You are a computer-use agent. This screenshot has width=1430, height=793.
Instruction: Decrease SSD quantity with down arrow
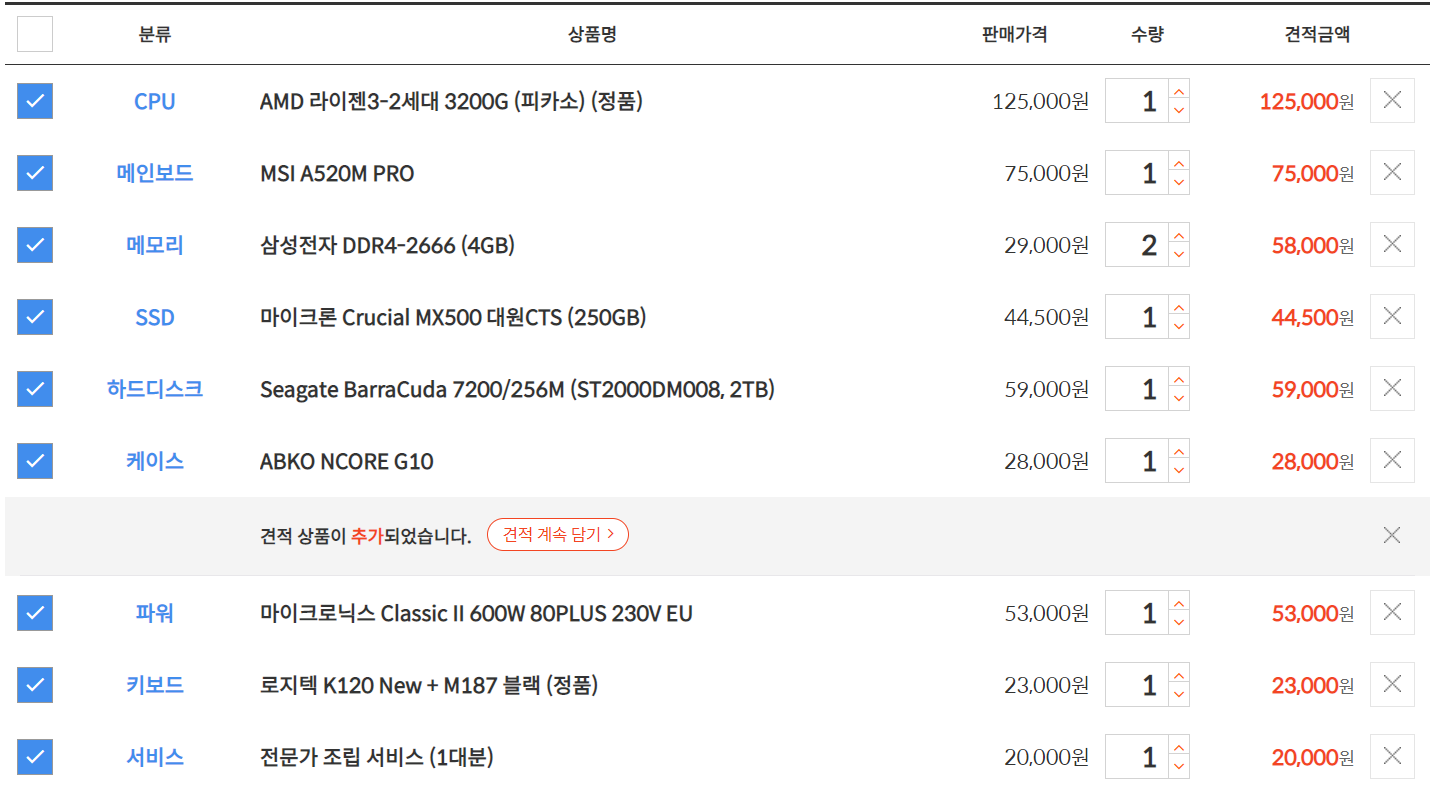(1179, 328)
